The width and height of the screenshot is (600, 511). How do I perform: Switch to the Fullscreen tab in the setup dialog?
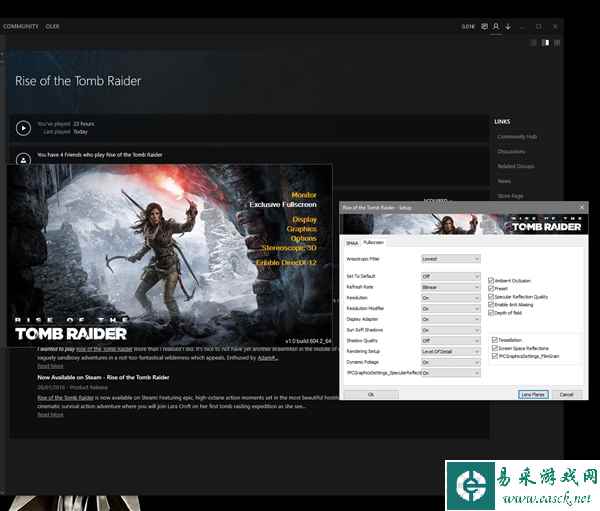(x=373, y=243)
